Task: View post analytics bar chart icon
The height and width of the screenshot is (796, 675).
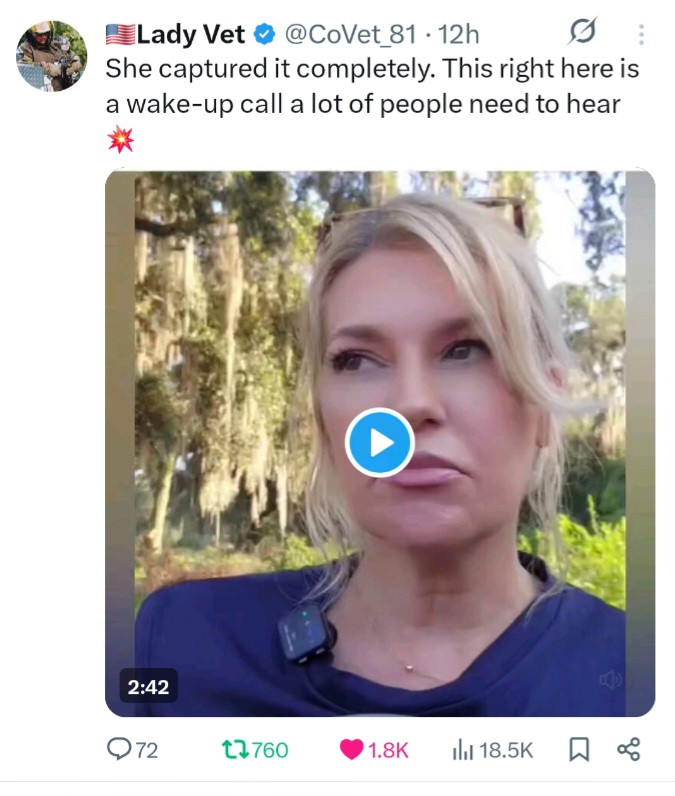Action: 462,750
